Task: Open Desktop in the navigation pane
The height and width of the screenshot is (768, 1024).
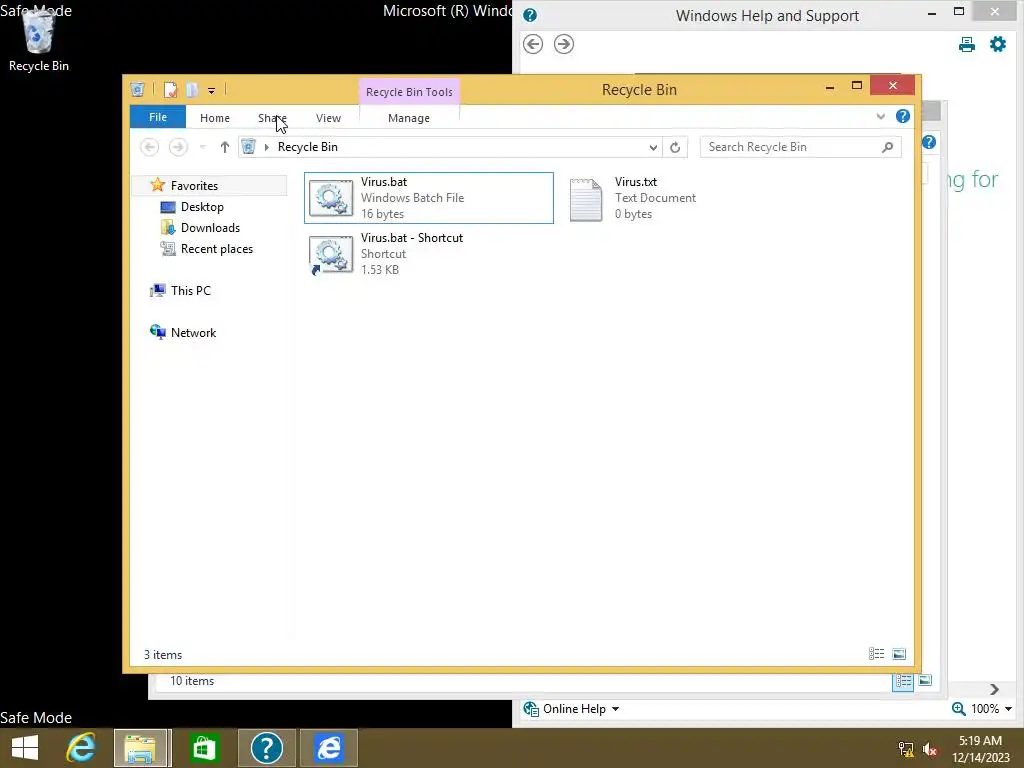Action: pos(202,206)
